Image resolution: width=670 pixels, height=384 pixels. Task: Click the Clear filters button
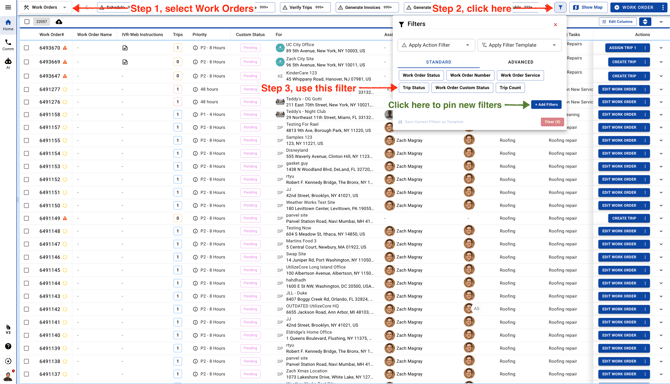click(x=552, y=122)
